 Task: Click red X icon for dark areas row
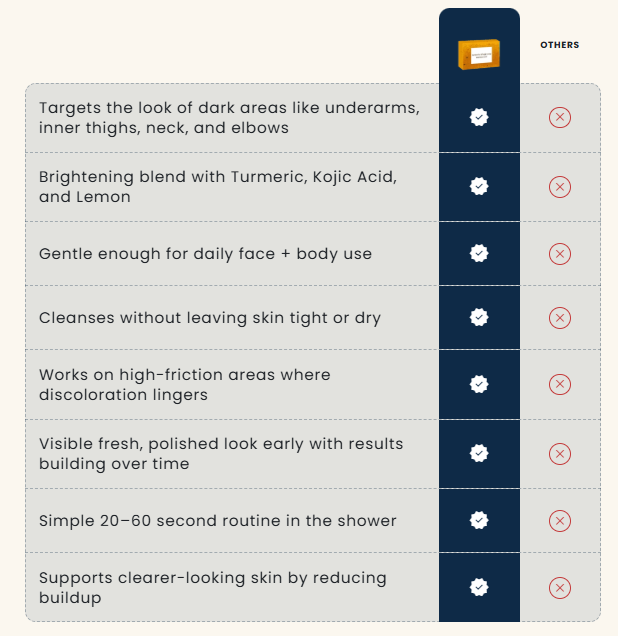tap(560, 118)
